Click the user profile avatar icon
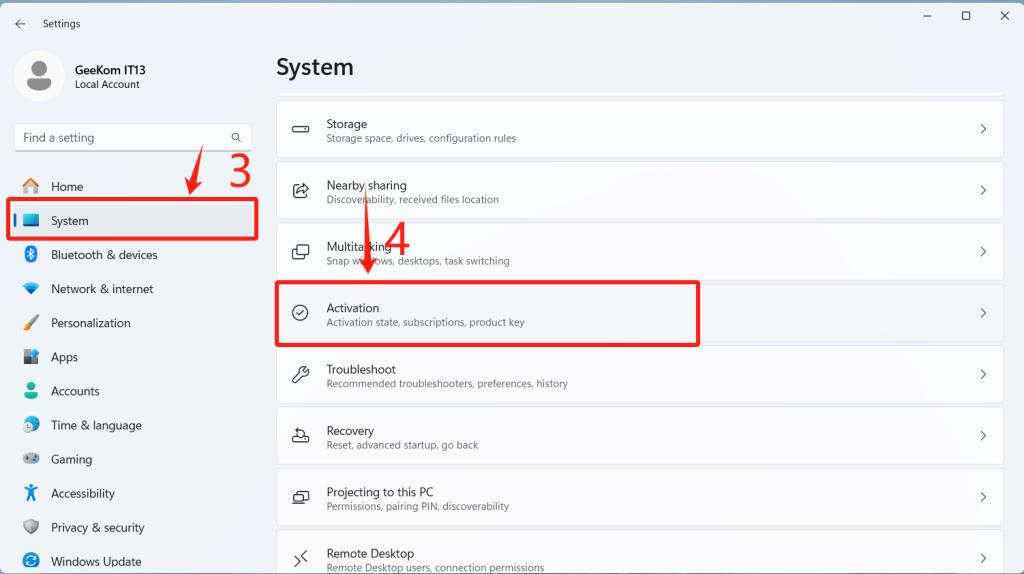Screen dimensions: 1024x574 (40, 77)
